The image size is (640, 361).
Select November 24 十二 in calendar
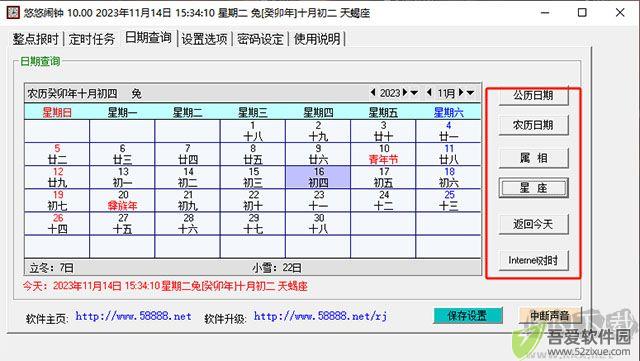(383, 201)
